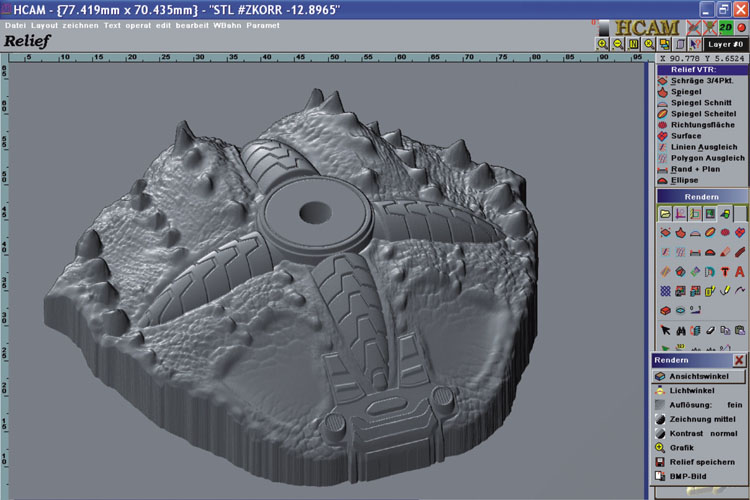Click the cyan eye-shaped icon

coord(680,311)
